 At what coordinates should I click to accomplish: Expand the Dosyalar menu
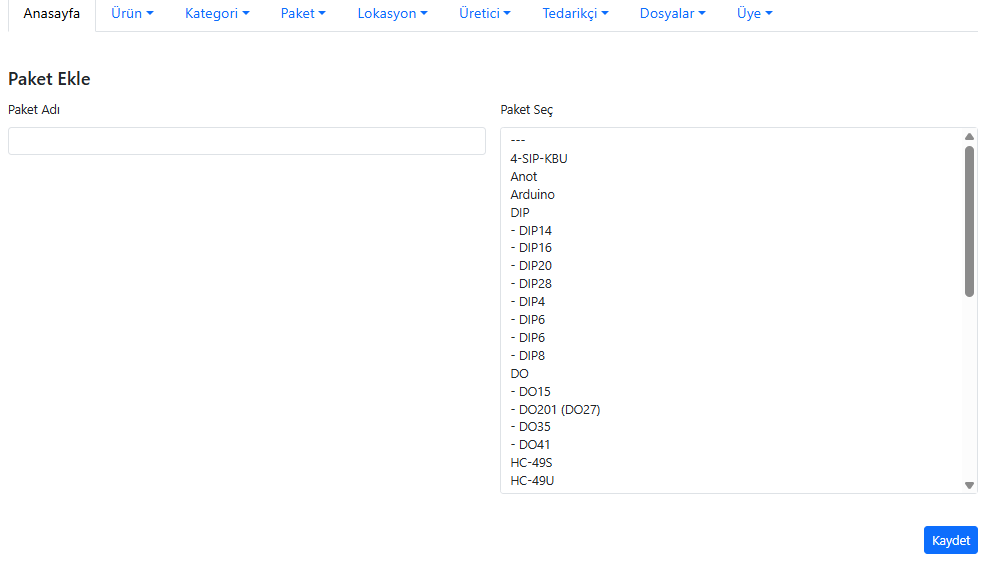673,14
